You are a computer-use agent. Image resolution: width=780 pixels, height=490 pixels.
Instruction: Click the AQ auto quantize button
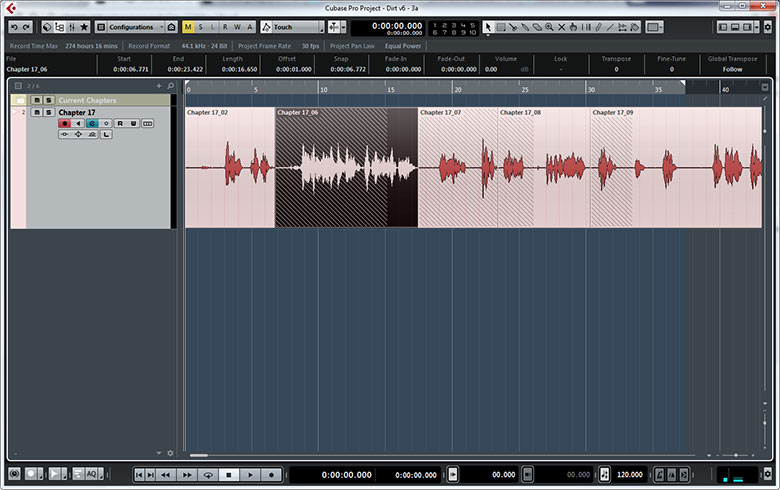(92, 474)
